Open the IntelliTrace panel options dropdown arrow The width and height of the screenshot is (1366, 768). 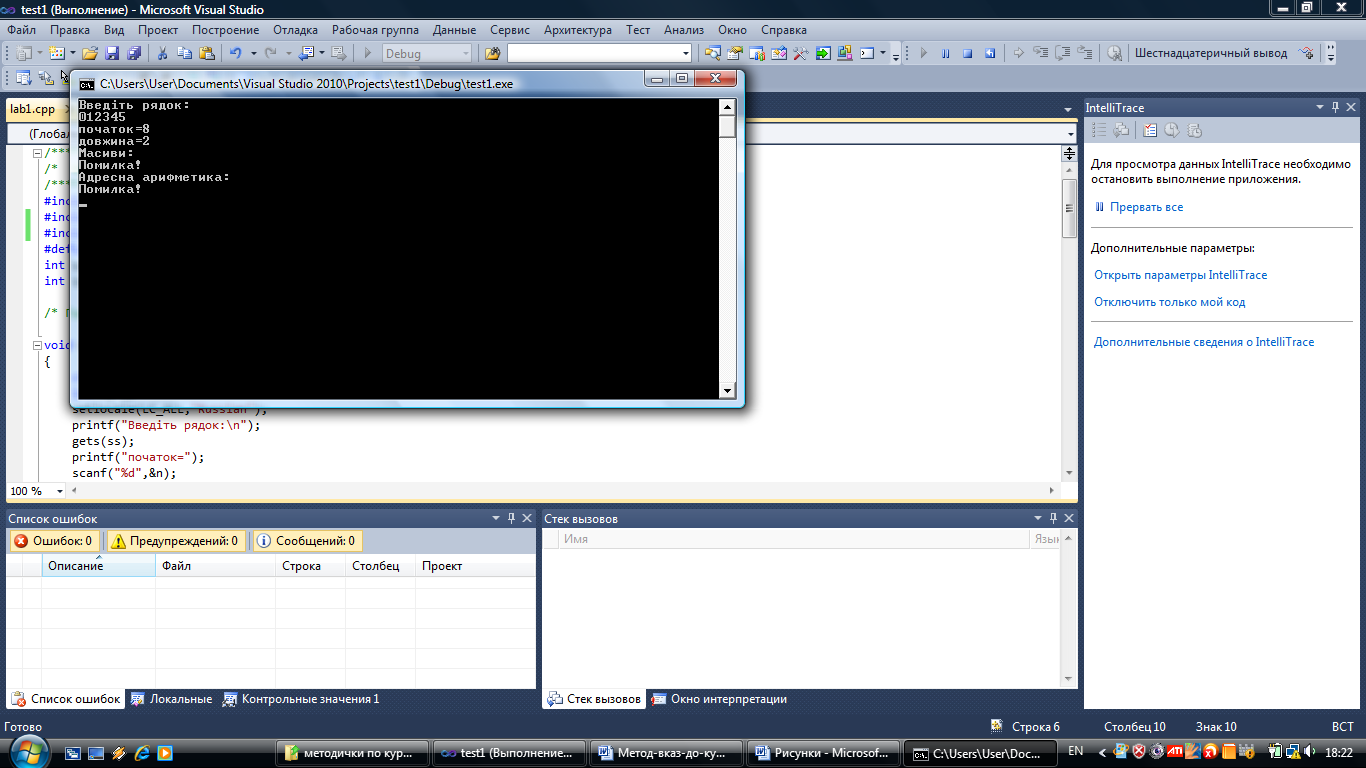tap(1318, 107)
